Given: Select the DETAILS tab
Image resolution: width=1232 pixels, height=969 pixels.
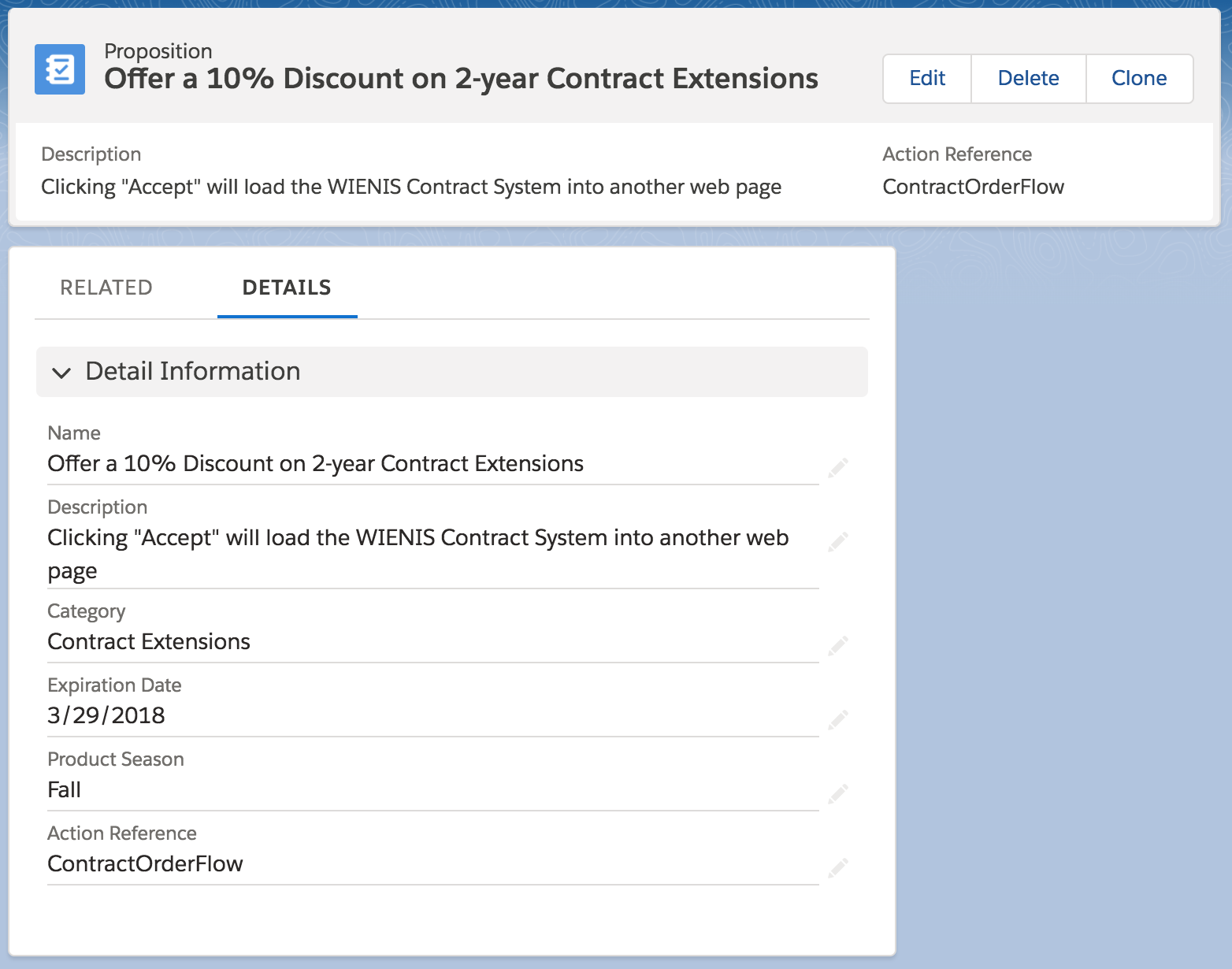Looking at the screenshot, I should pos(287,288).
